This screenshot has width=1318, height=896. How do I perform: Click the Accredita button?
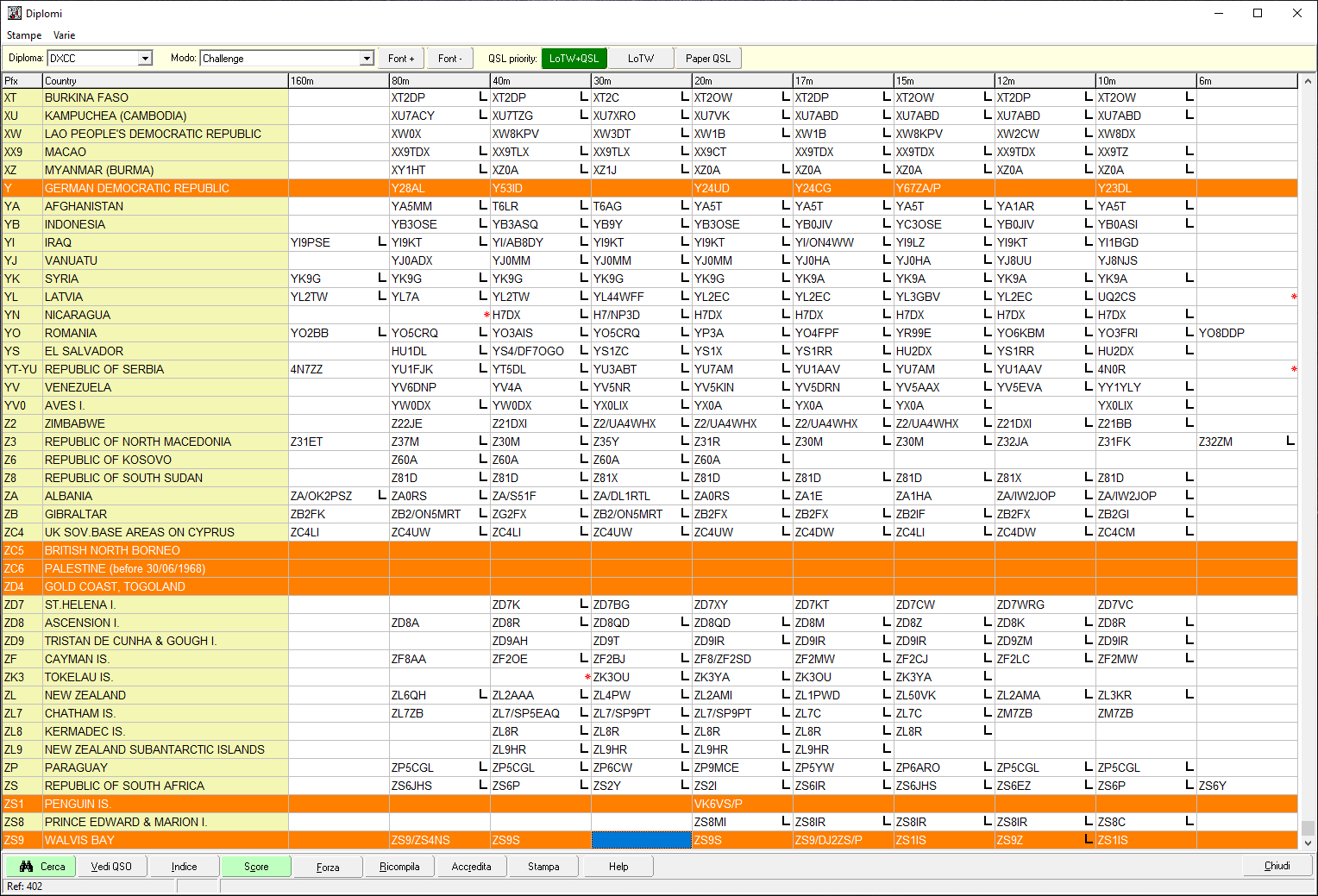(x=472, y=867)
